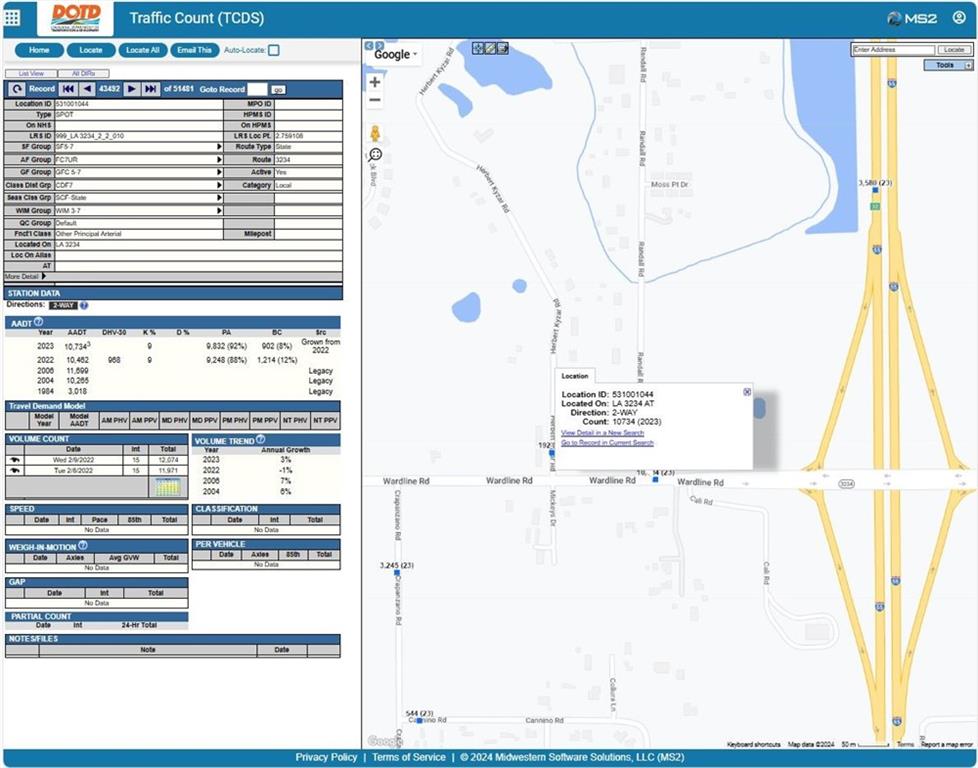View Wed 2/9/2022 volume count details

15,460
